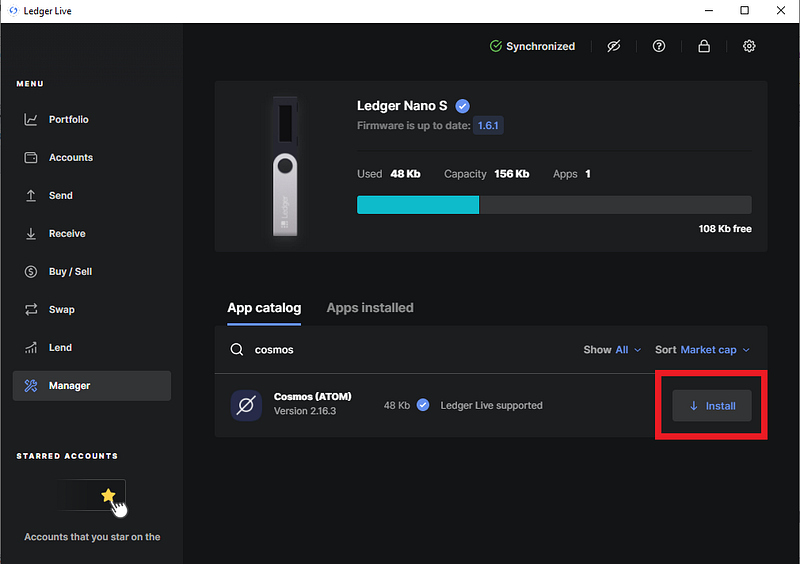Viewport: 800px width, 564px height.
Task: Open the Send menu entry
Action: [x=92, y=195]
